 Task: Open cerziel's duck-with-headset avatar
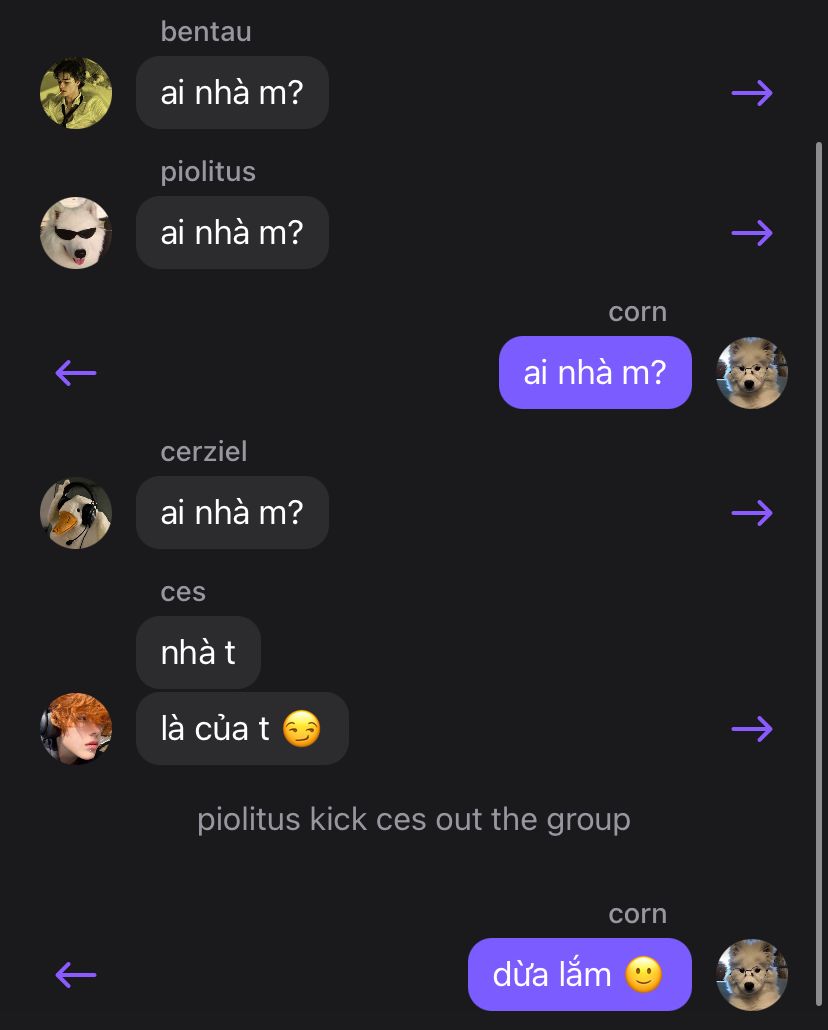[x=76, y=513]
